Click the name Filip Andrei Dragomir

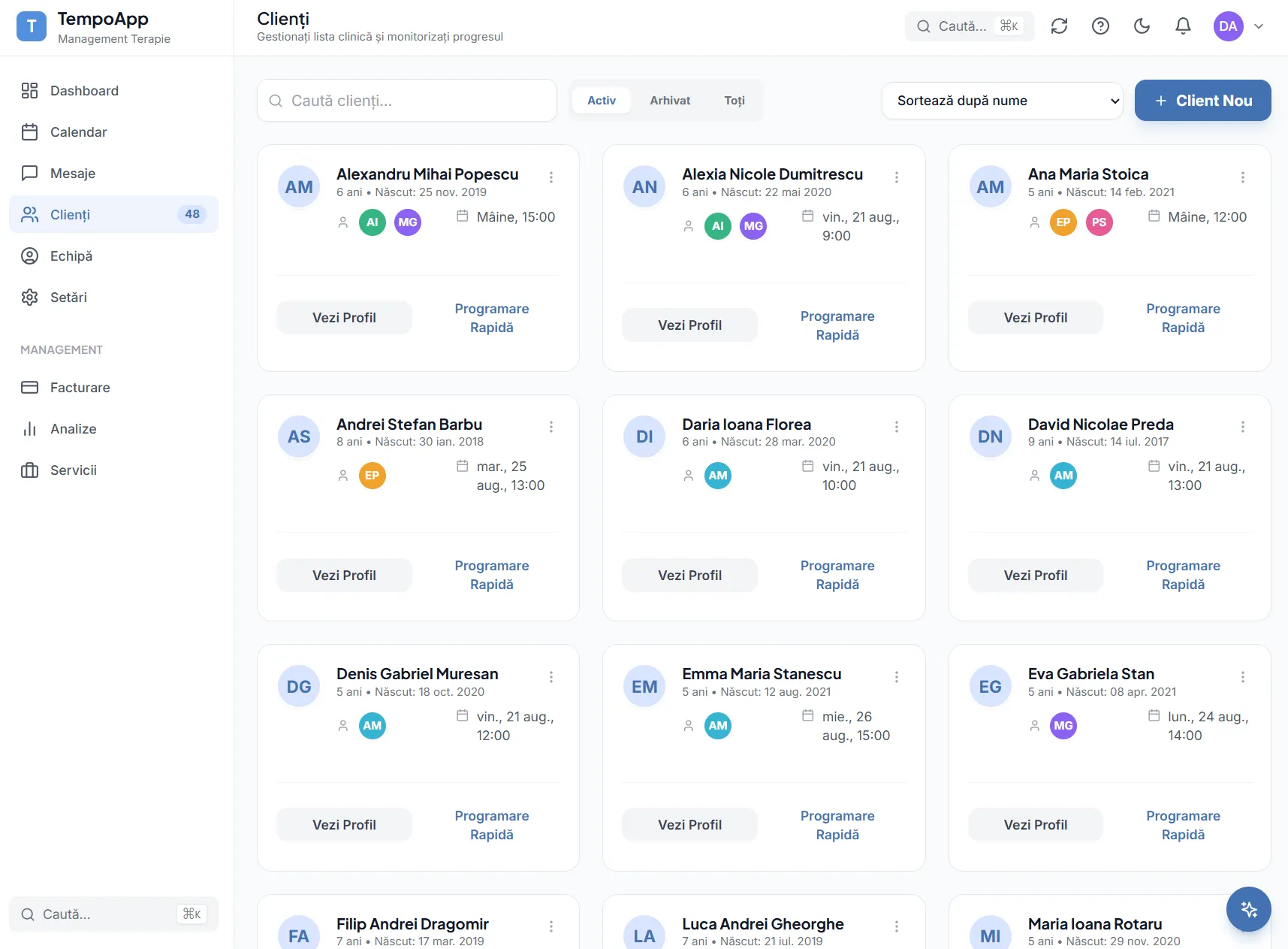[x=412, y=924]
